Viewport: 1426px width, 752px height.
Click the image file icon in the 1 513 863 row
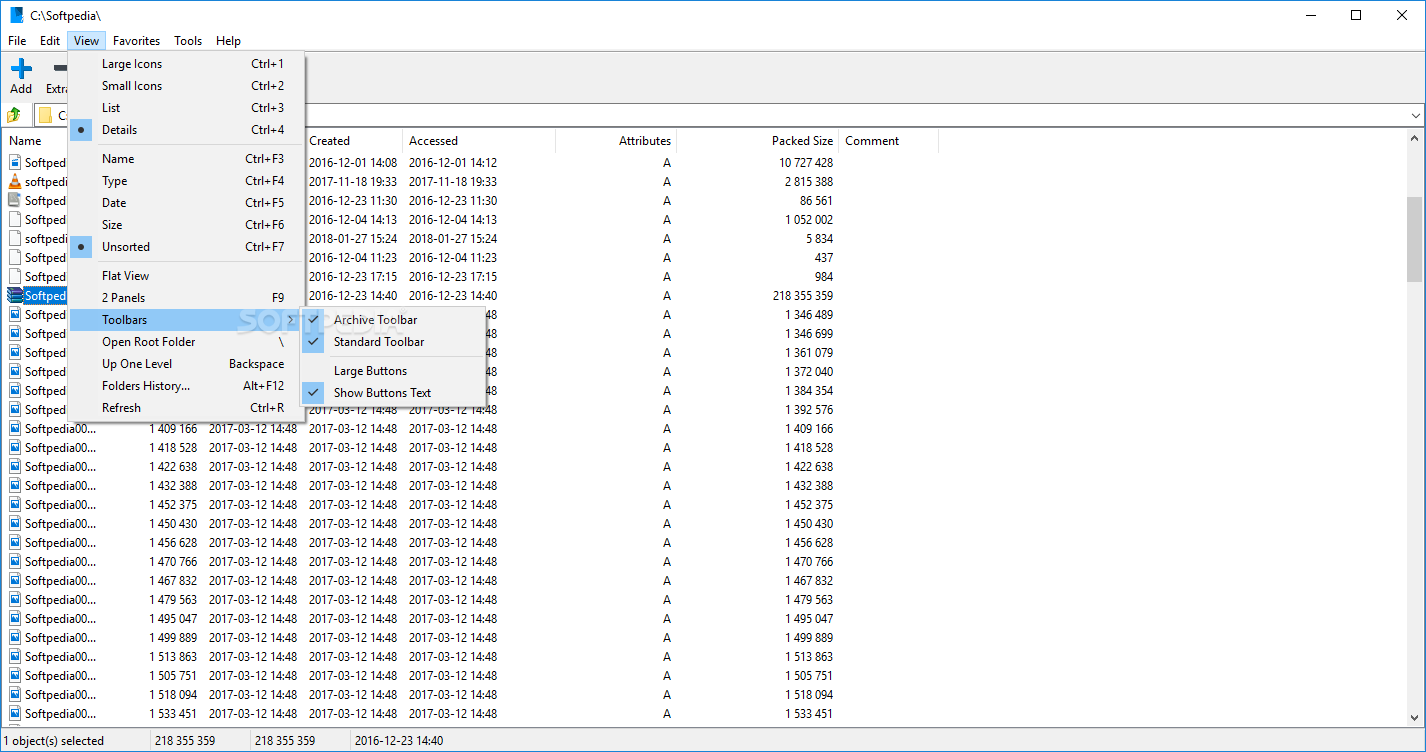[x=15, y=657]
